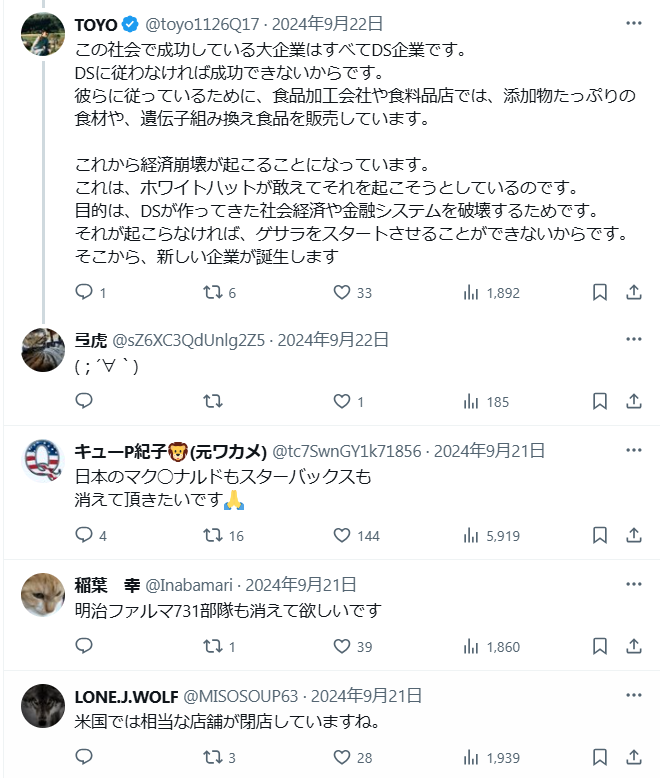Viewport: 660px width, 778px height.
Task: Like キューP紀子's reply with 144 likes
Action: click(x=342, y=535)
